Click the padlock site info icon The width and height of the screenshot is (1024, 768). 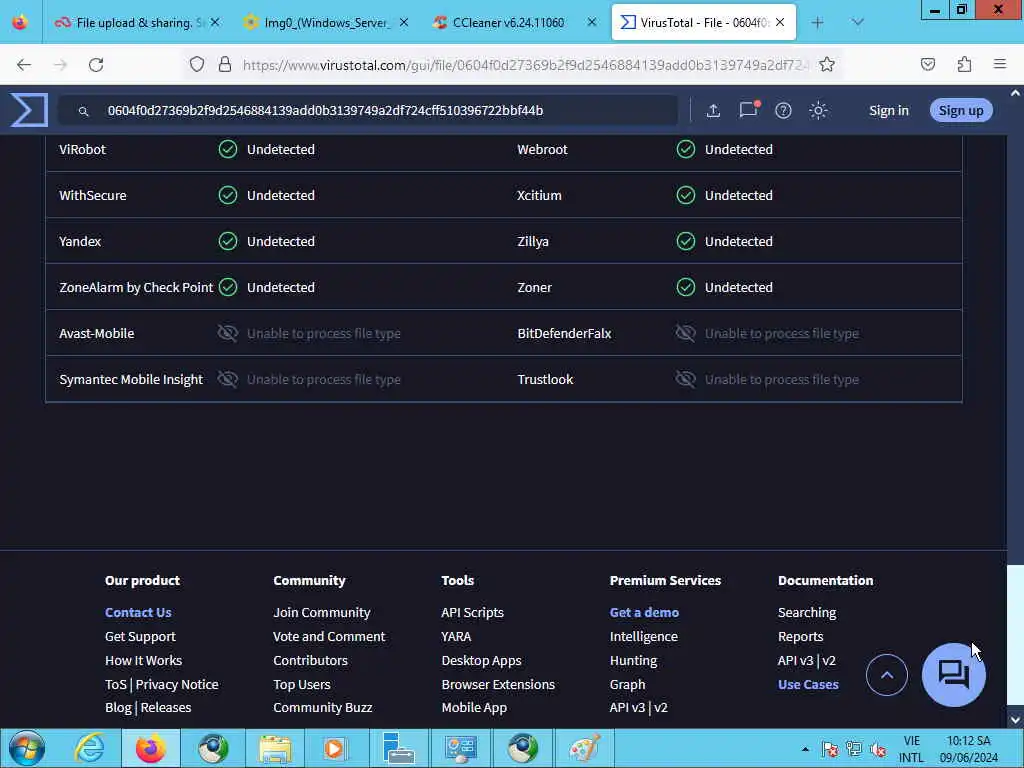coord(225,64)
